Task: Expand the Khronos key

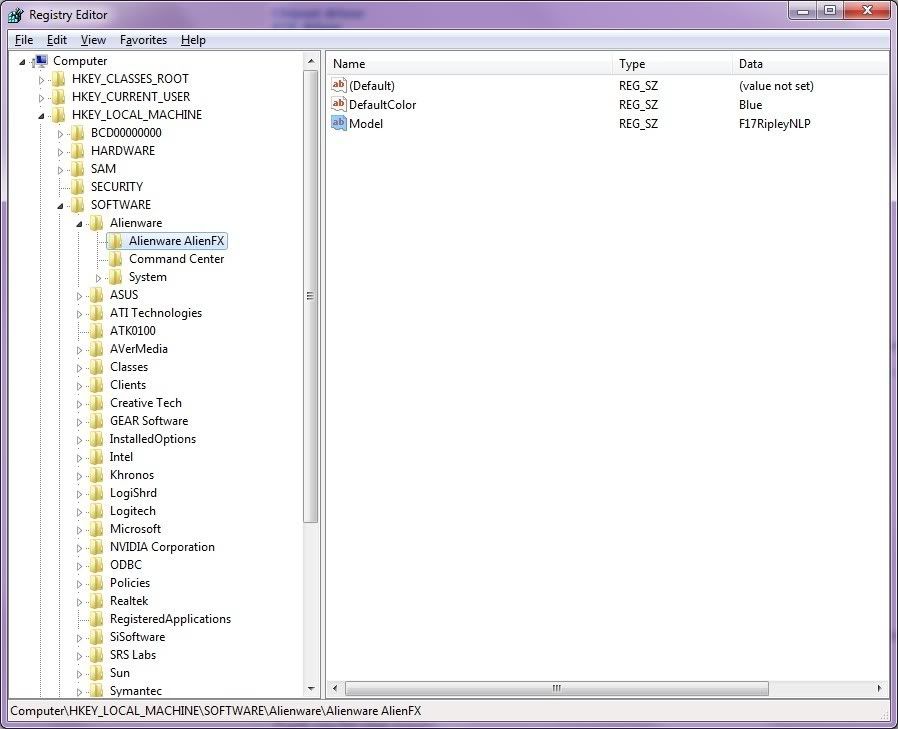Action: click(x=79, y=476)
